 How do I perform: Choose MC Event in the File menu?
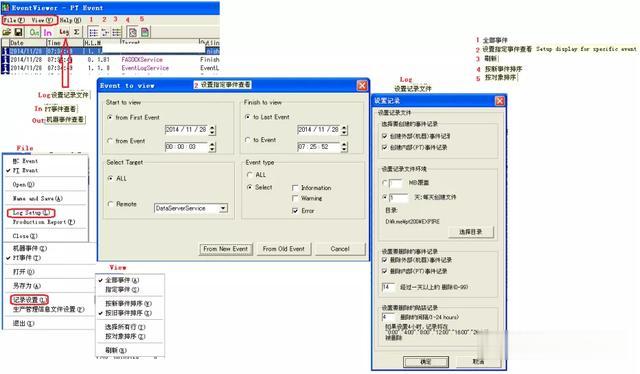point(25,161)
